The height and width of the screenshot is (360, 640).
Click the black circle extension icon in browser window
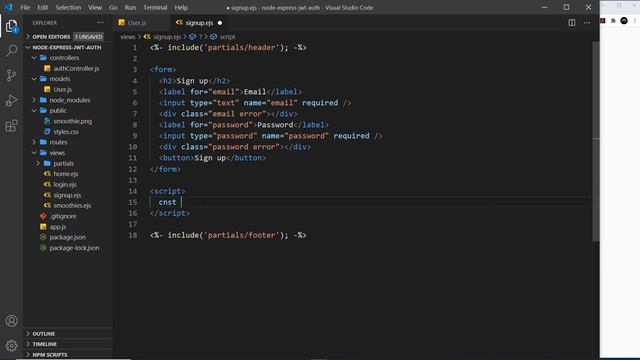tap(624, 21)
